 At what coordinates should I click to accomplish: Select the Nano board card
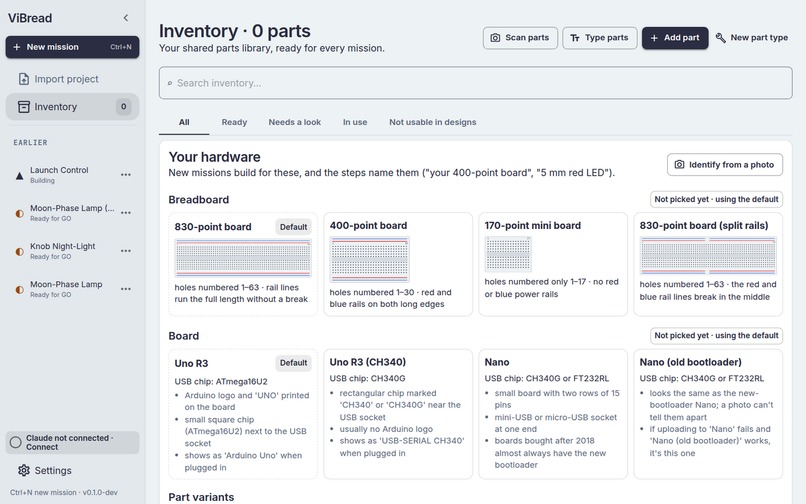[553, 414]
